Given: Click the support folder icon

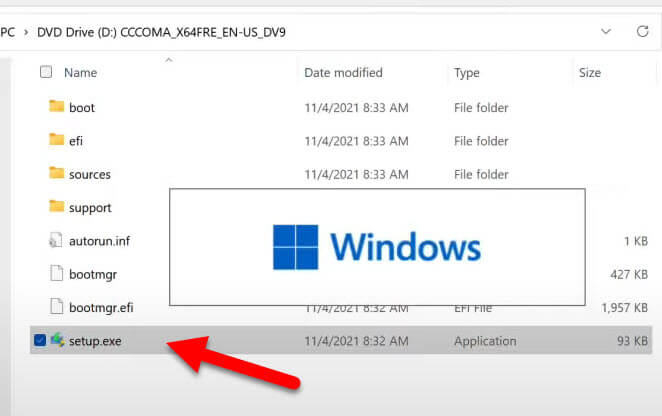Looking at the screenshot, I should 56,206.
